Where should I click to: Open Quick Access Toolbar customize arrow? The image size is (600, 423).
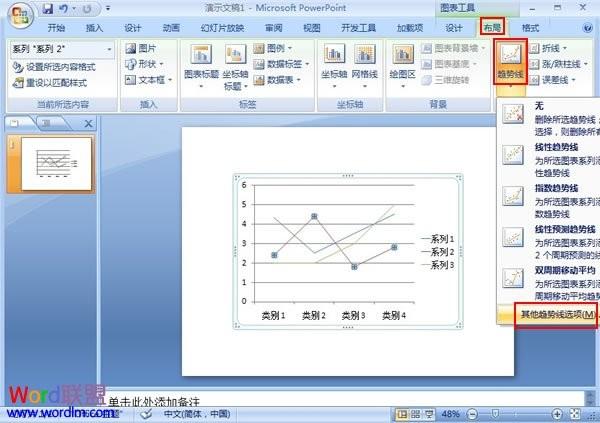(108, 8)
